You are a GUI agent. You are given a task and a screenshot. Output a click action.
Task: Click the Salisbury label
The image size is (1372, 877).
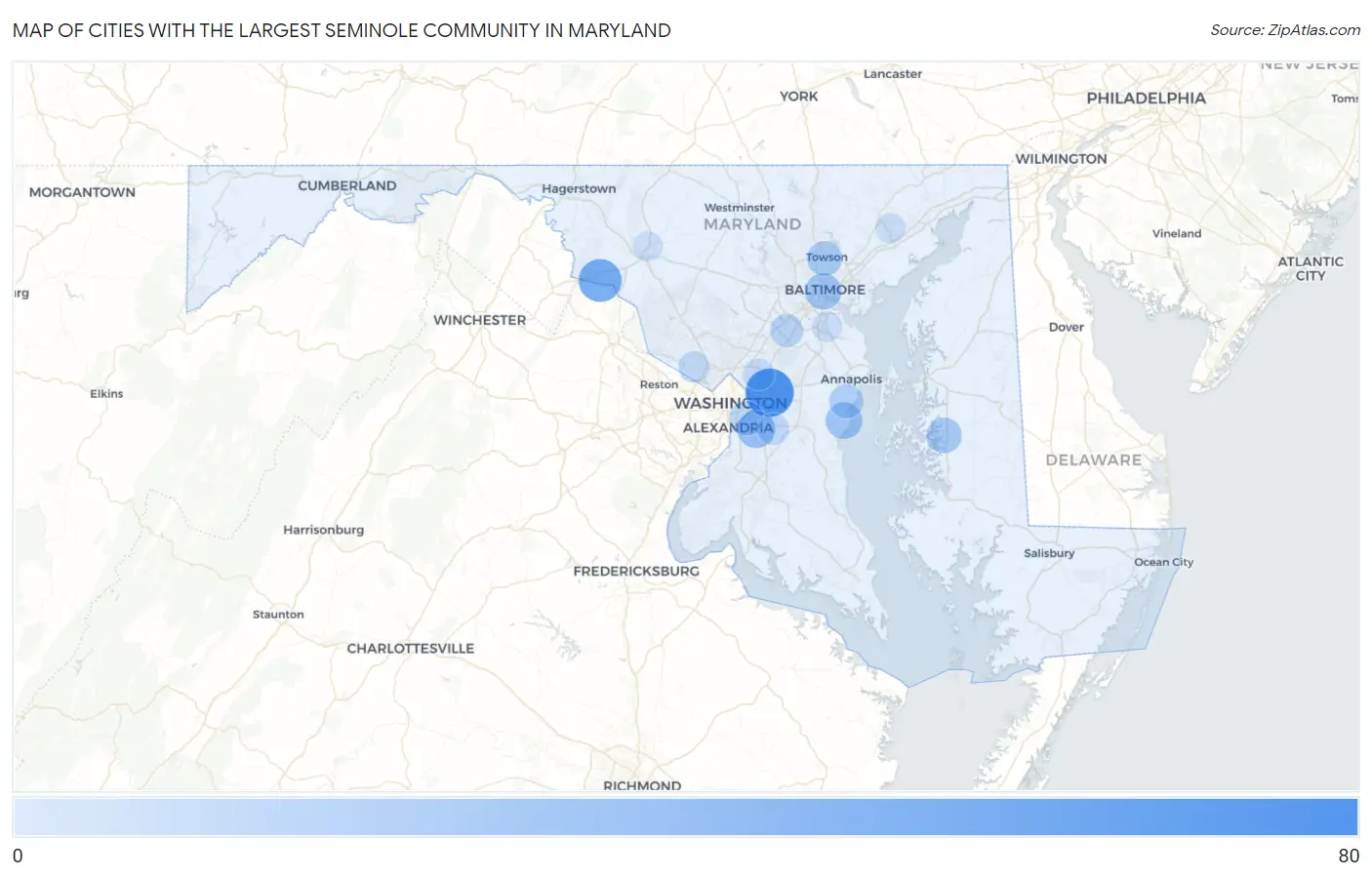click(1049, 553)
